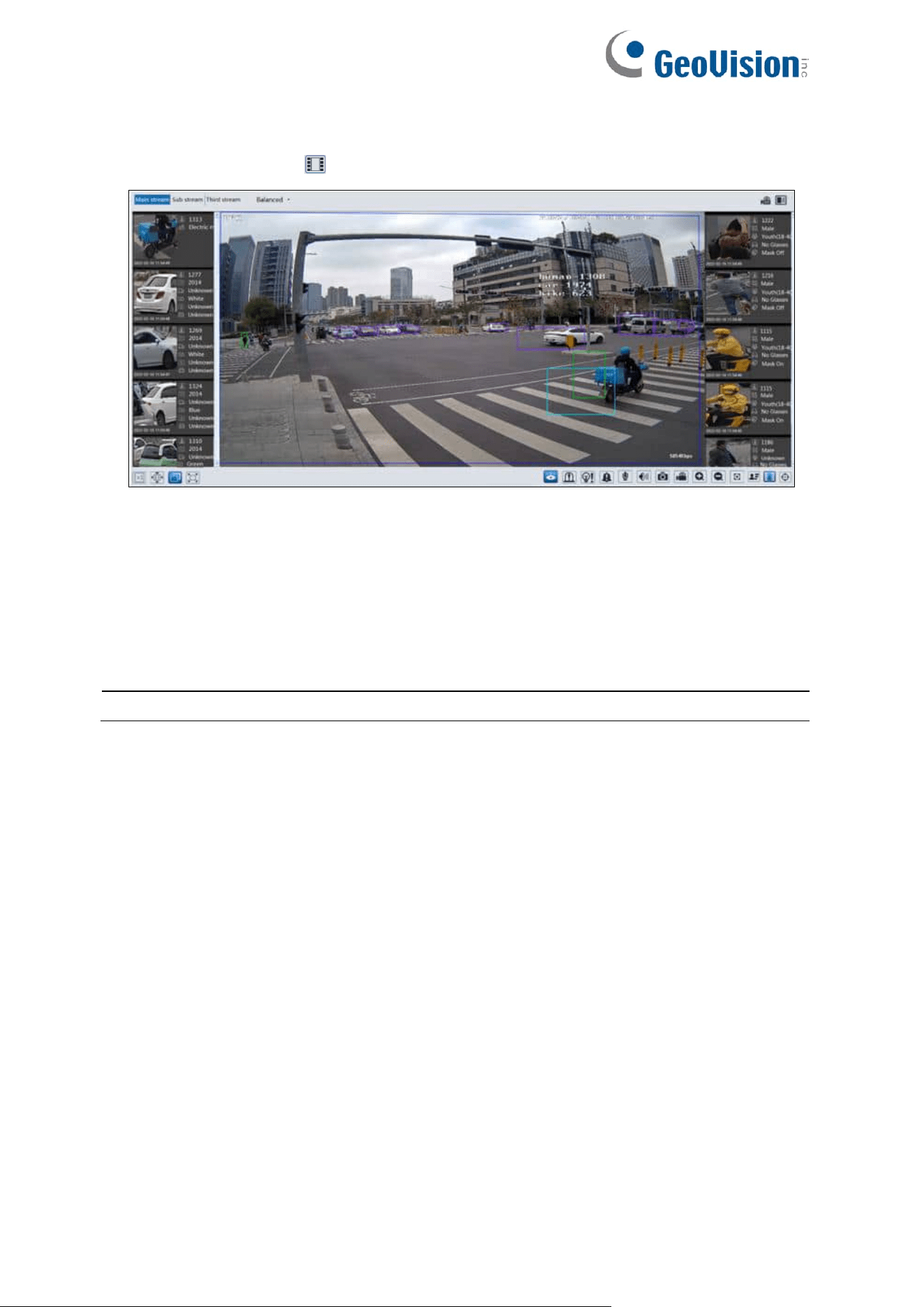Toggle the blue human detection icon
This screenshot has height=1307, width=924.
769,477
